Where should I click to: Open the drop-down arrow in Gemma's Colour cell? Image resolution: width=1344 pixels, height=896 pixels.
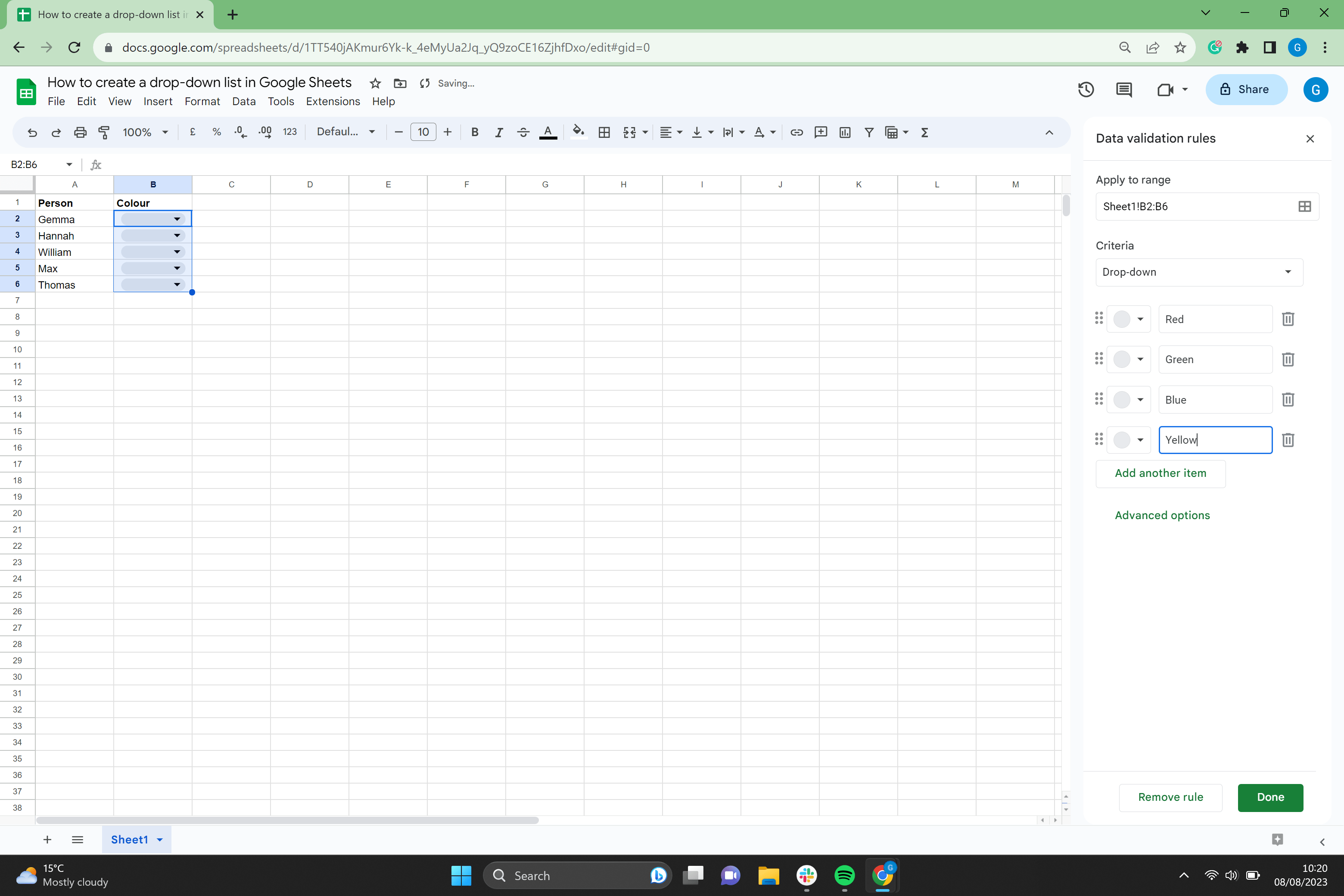tap(177, 219)
